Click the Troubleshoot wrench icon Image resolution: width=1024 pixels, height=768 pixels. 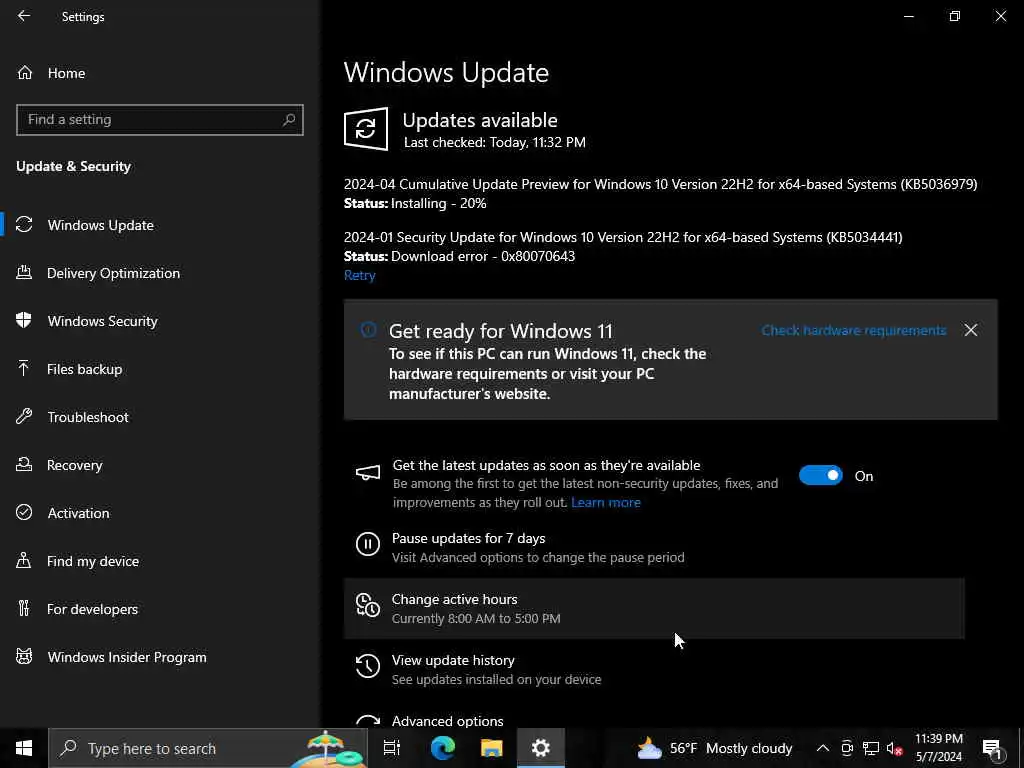(24, 416)
